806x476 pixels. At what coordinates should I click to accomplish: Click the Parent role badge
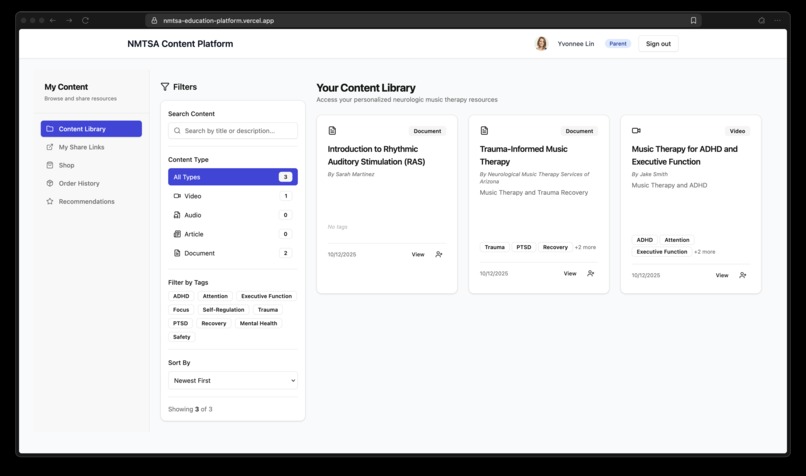point(617,44)
